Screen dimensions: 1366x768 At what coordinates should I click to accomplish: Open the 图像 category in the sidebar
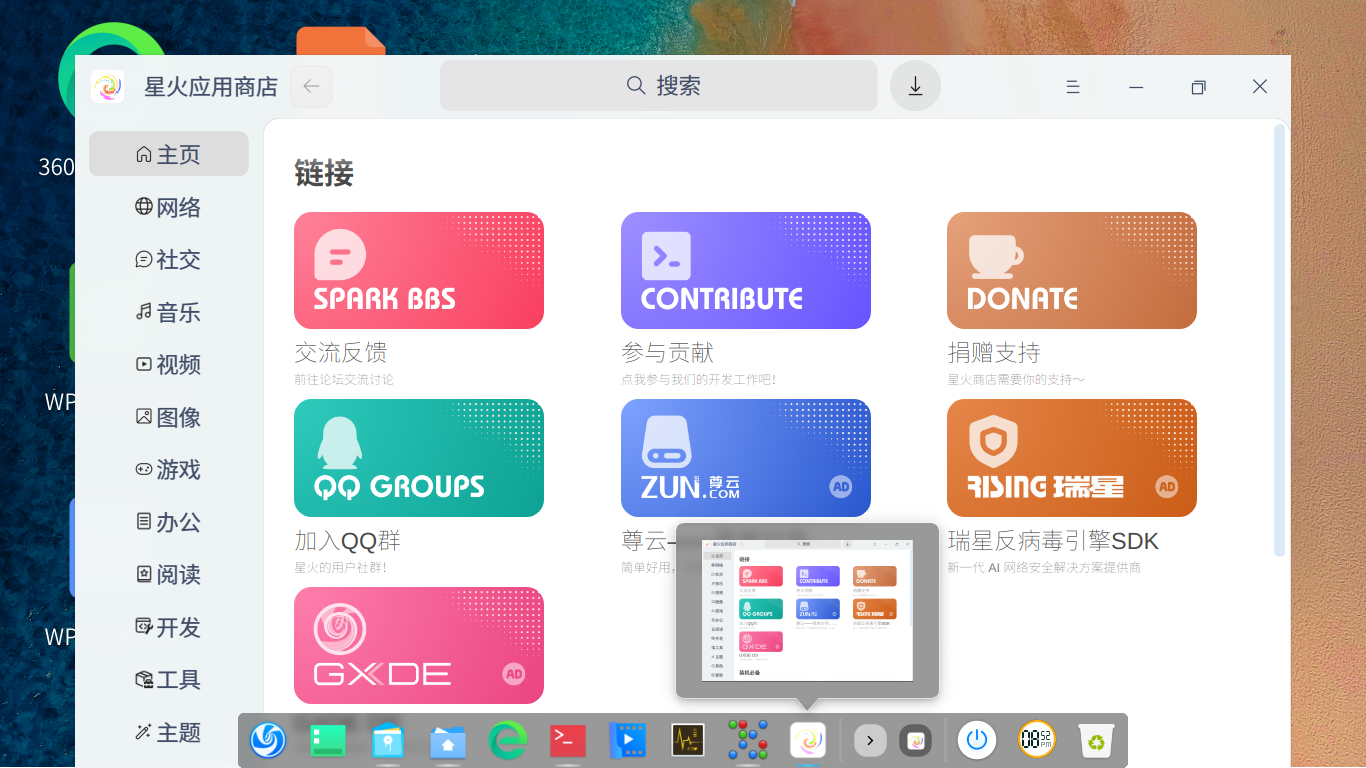pos(168,417)
